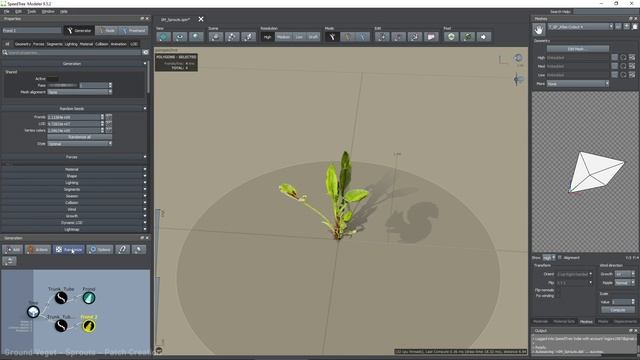Open the seed Style dropdown
The height and width of the screenshot is (360, 640).
[80, 144]
